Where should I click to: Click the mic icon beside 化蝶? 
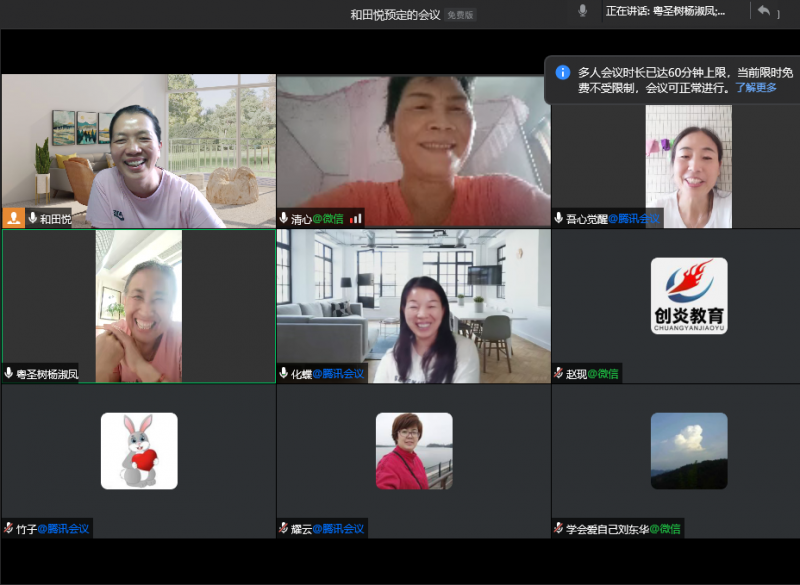[x=284, y=373]
